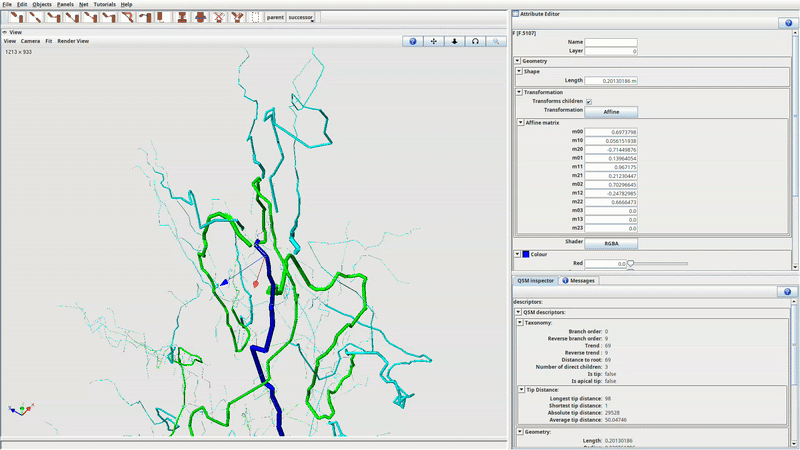Click the crossed-out red branch toolbar icon
Viewport: 800px width, 450px height.
click(219, 17)
